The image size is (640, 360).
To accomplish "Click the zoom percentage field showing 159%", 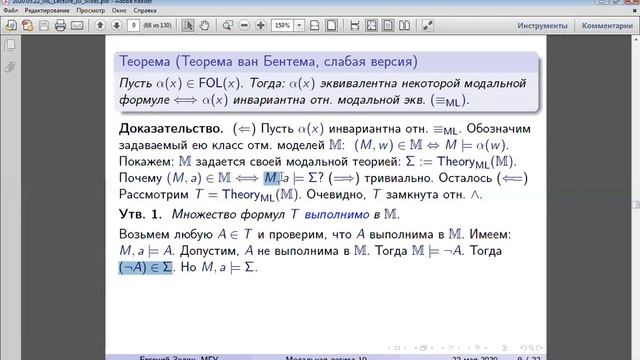I will point(282,26).
